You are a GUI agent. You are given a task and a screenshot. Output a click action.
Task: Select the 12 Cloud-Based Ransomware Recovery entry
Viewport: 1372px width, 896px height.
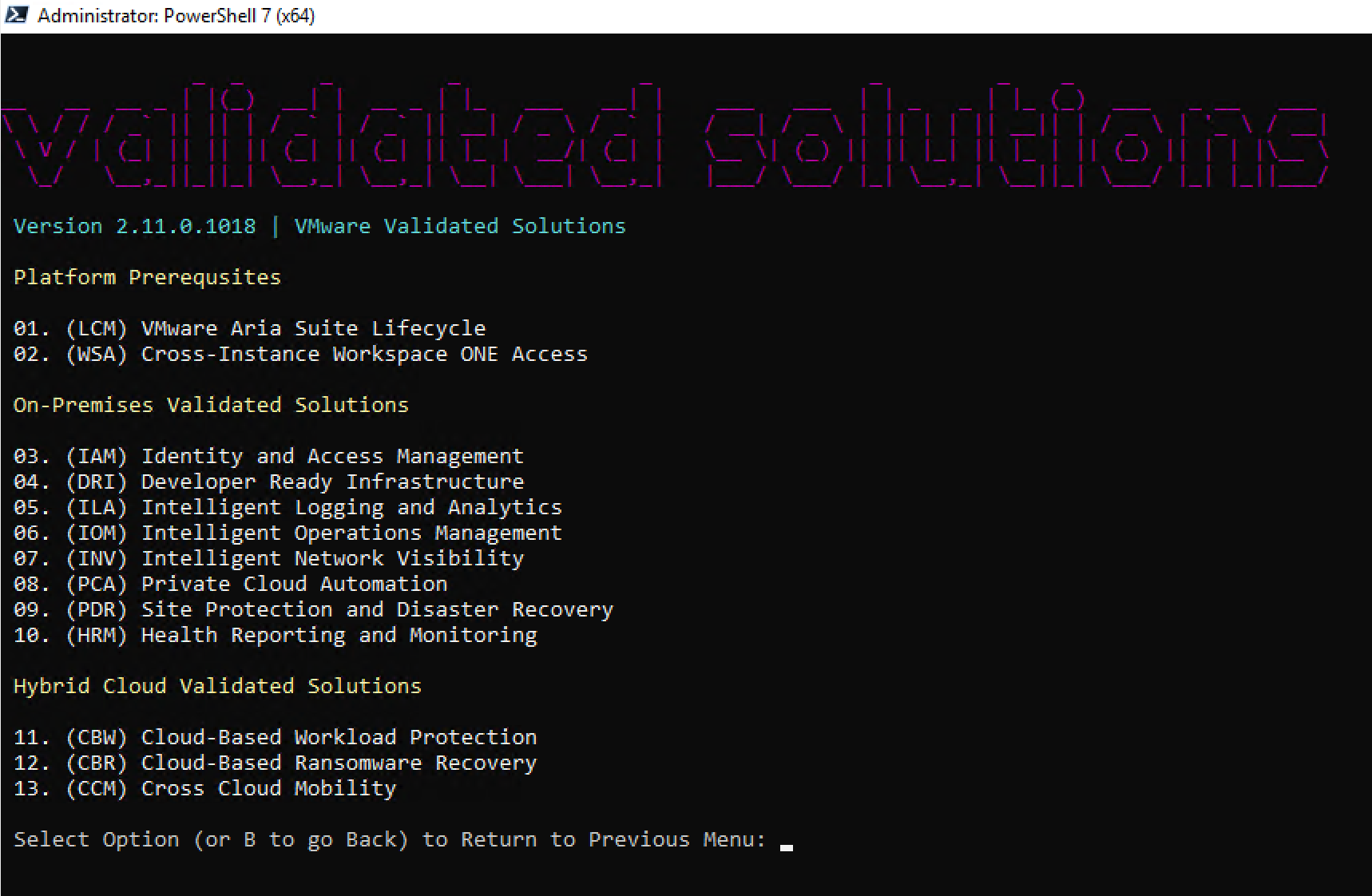coord(275,763)
